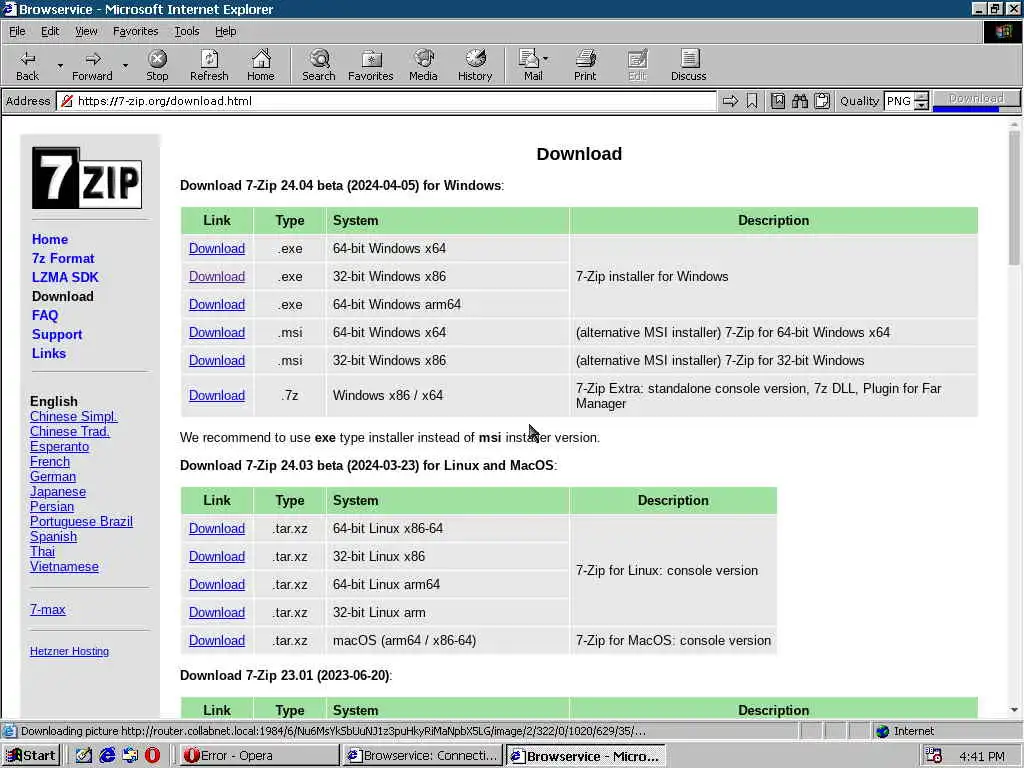The width and height of the screenshot is (1024, 768).
Task: Click the bookmarks book icon beside Quality
Action: click(x=778, y=101)
